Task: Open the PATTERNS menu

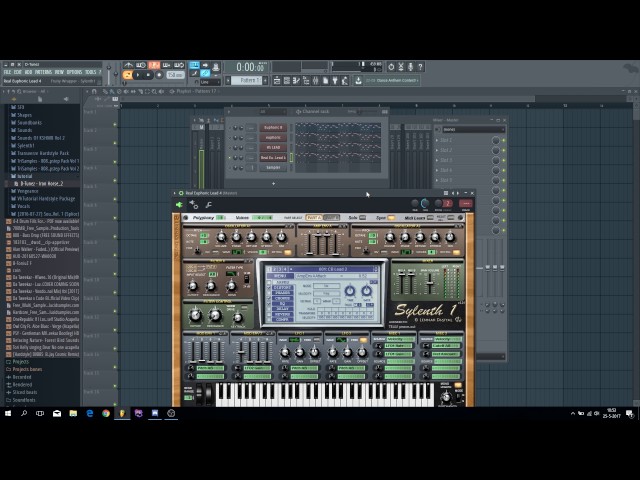Action: click(x=43, y=72)
